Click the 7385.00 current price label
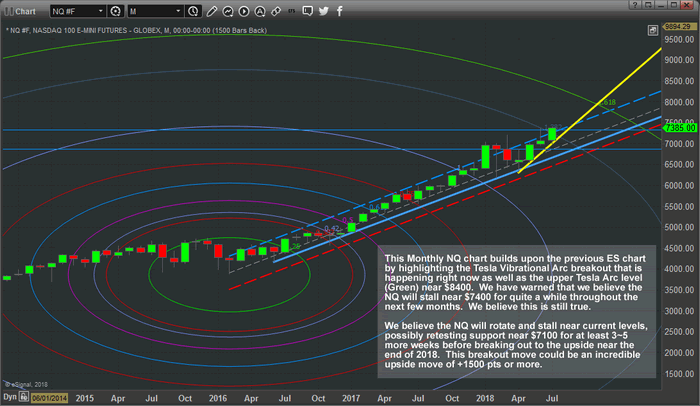Screen dimensions: 700x406 click(x=680, y=128)
